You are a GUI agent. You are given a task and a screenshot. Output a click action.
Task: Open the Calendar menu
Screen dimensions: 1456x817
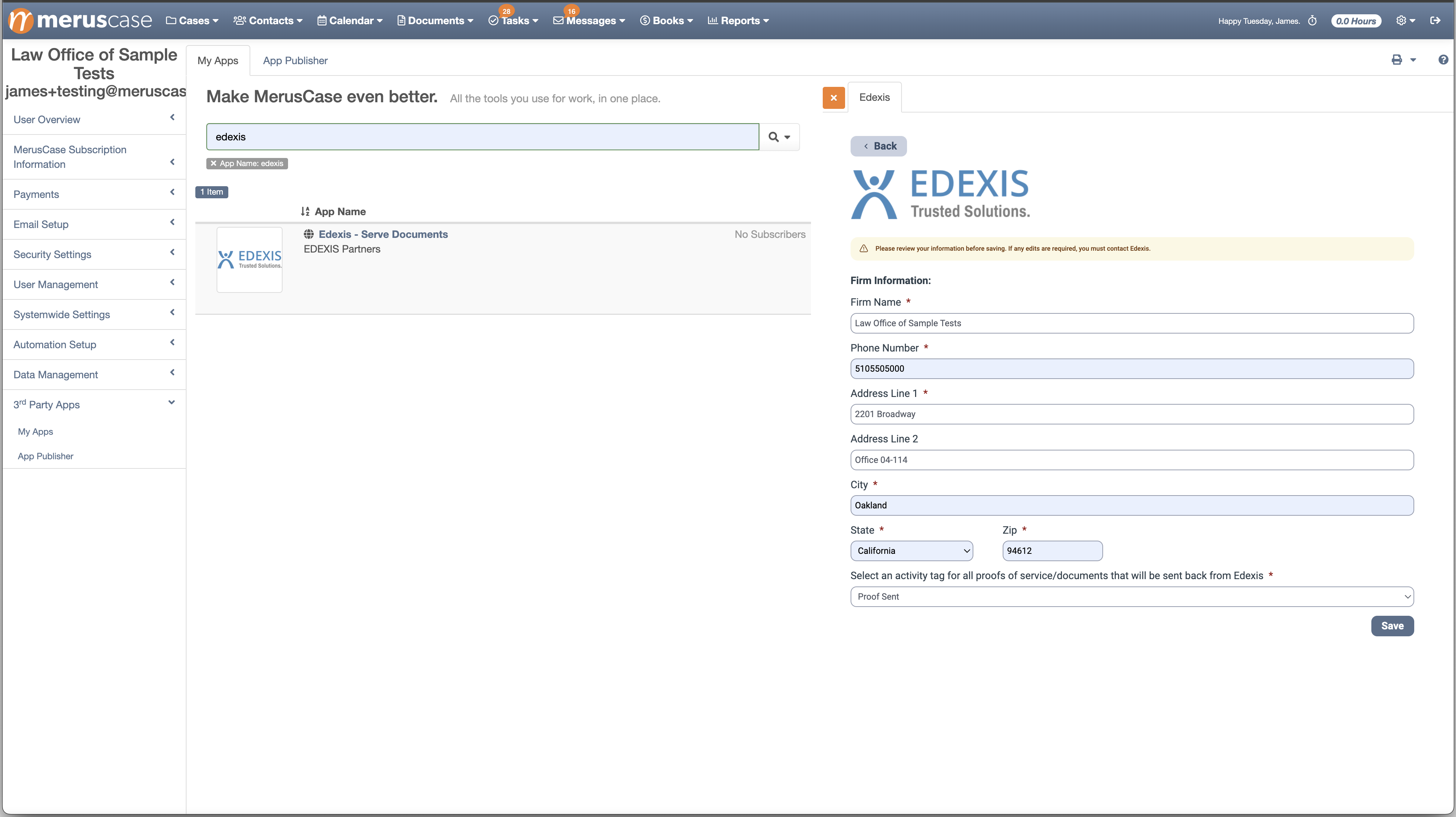click(x=350, y=21)
